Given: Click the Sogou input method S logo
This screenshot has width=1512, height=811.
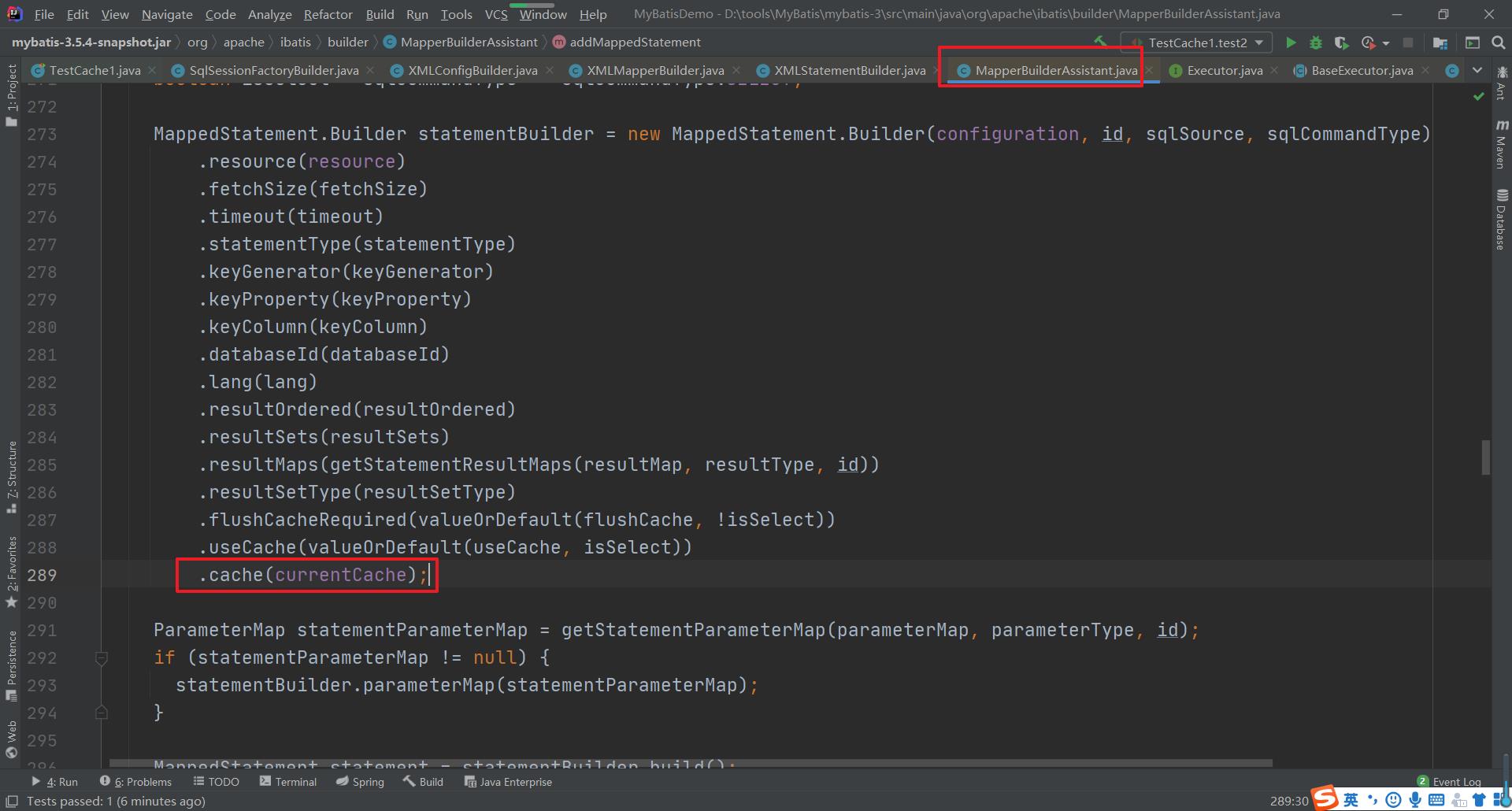Looking at the screenshot, I should 1325,798.
